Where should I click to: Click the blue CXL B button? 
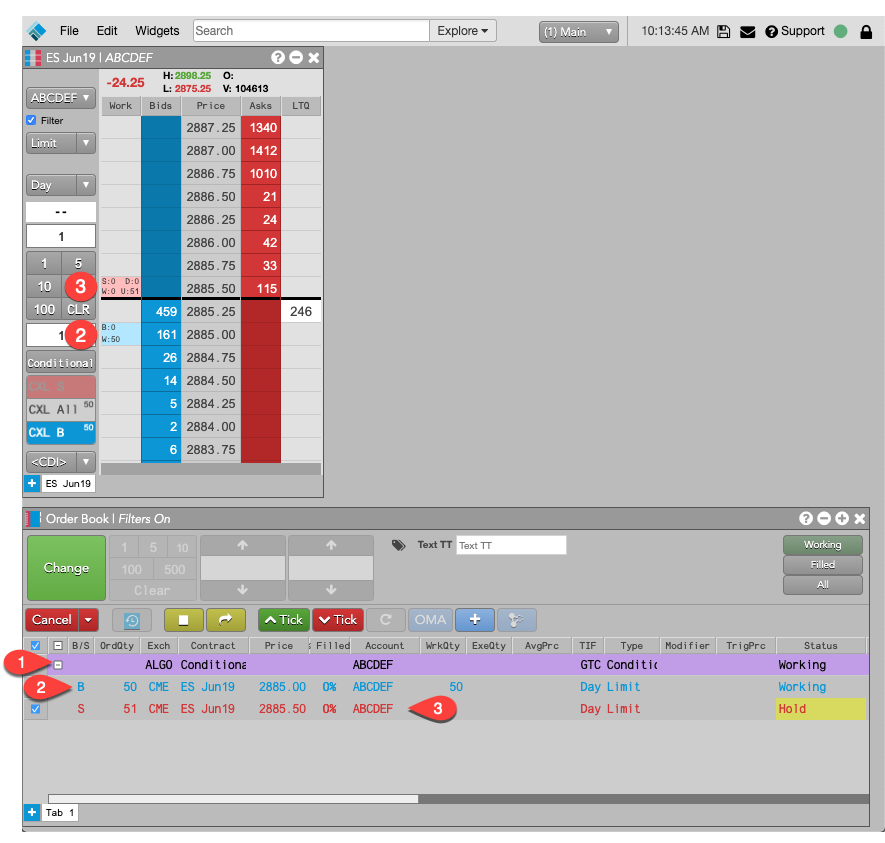tap(60, 433)
